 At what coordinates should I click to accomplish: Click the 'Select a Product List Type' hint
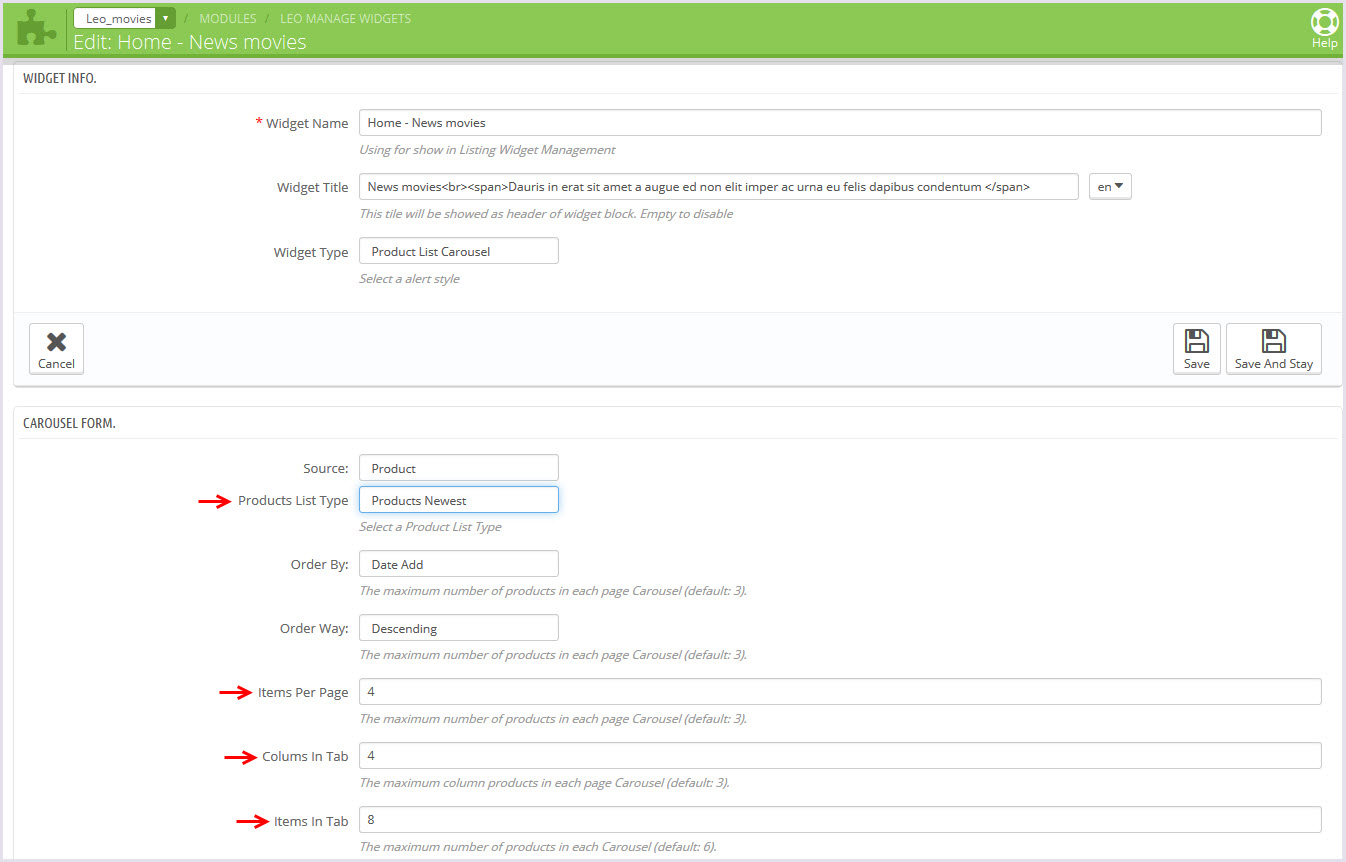430,527
